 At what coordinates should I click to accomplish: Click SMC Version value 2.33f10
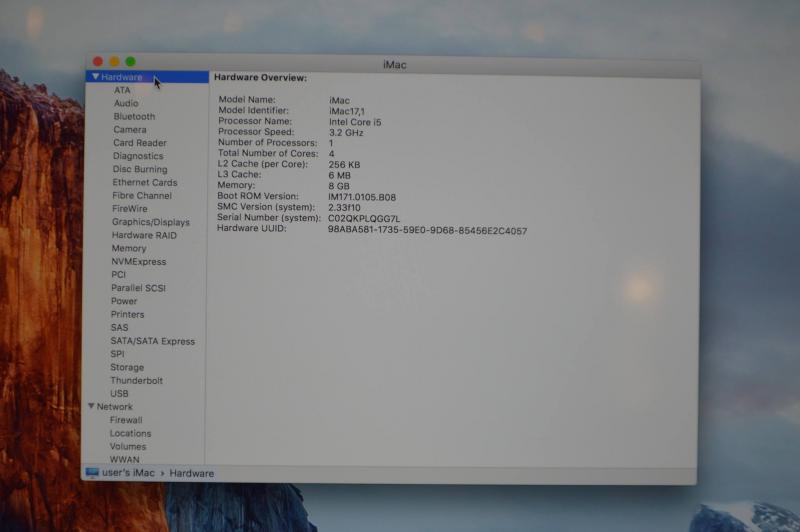344,208
